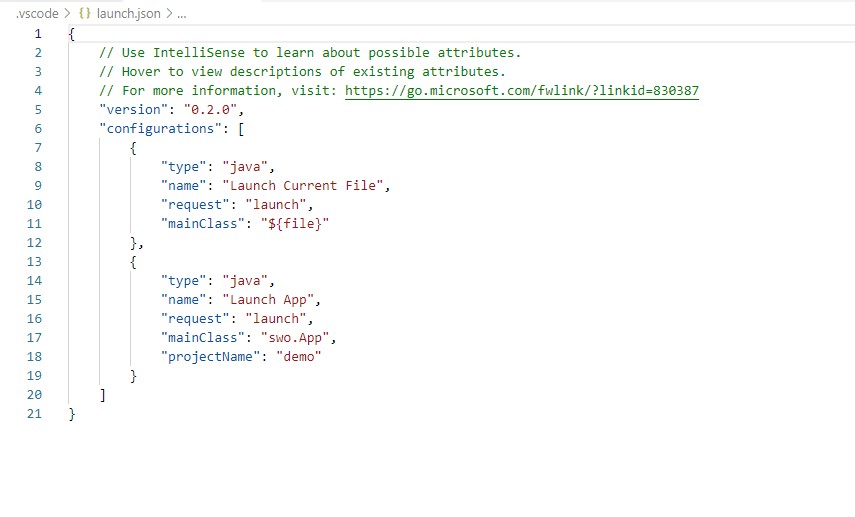Click the "${file}" mainClass value

pyautogui.click(x=294, y=223)
